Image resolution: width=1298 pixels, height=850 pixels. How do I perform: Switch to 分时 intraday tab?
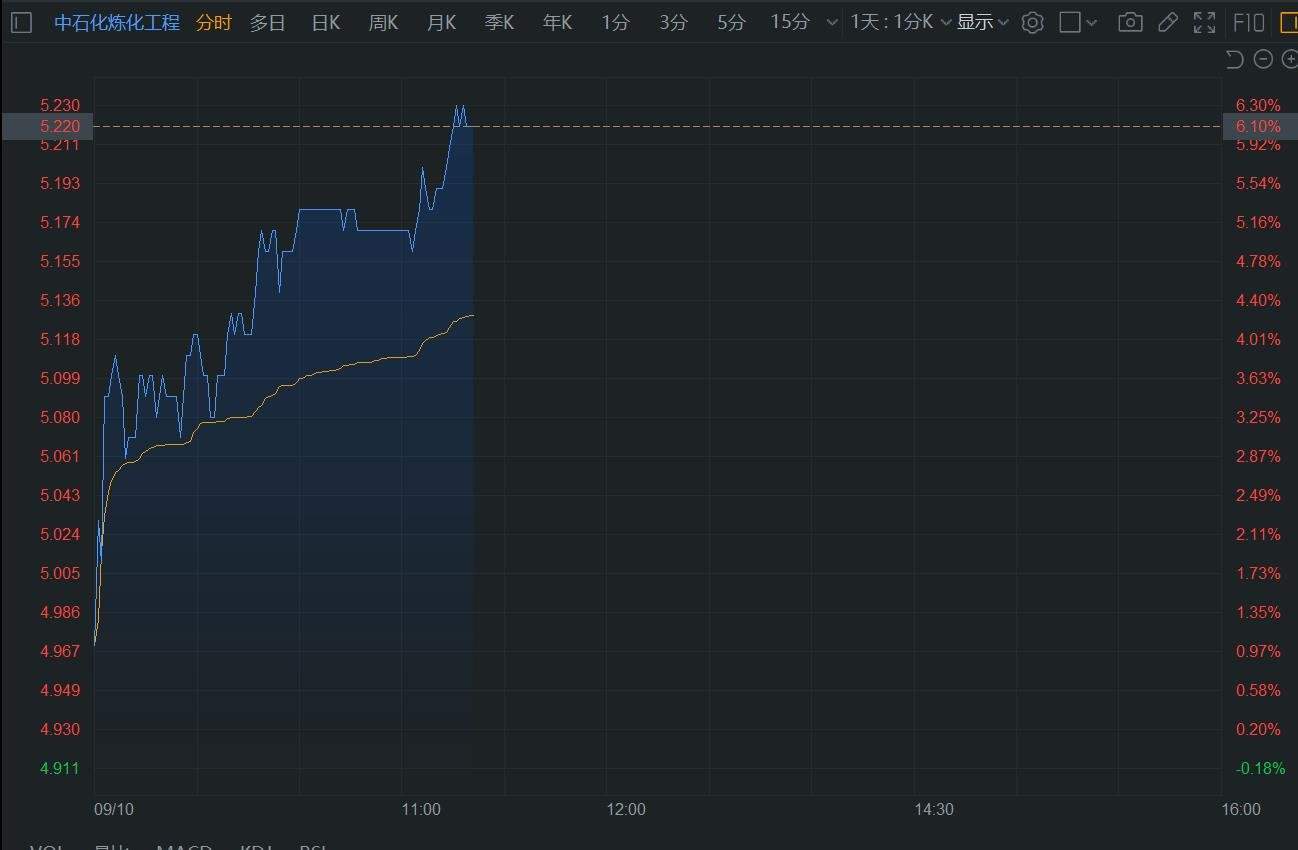click(x=213, y=22)
